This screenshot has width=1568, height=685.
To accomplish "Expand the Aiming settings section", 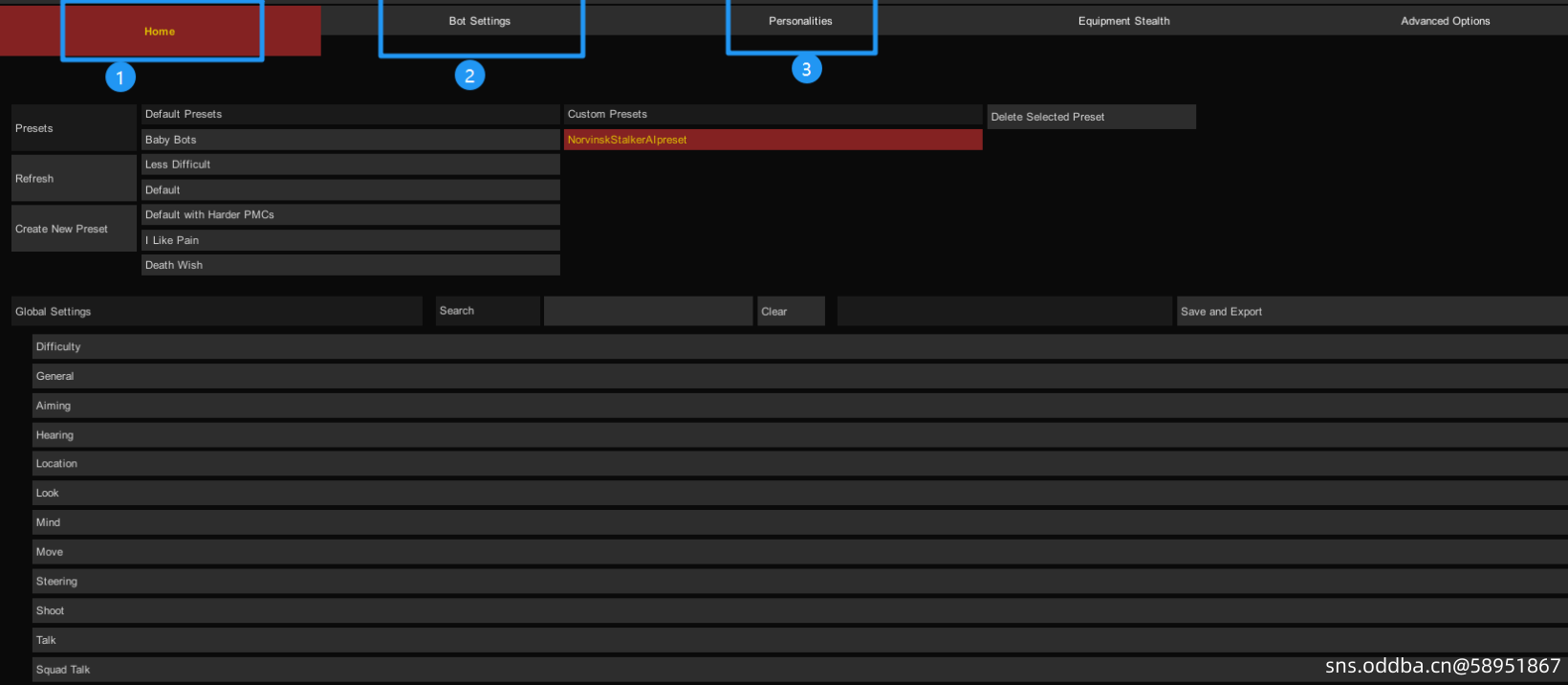I will [x=799, y=406].
